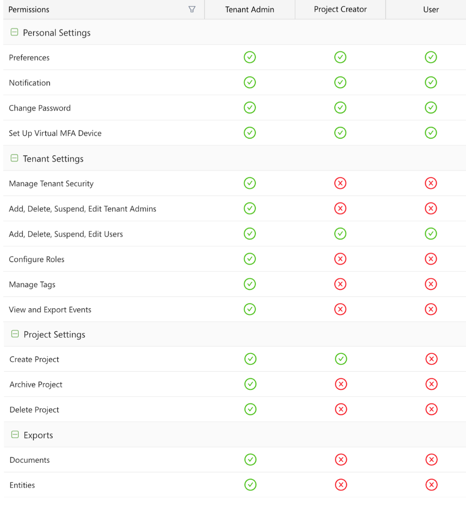Click red X for Documents under Project Creator

[341, 460]
